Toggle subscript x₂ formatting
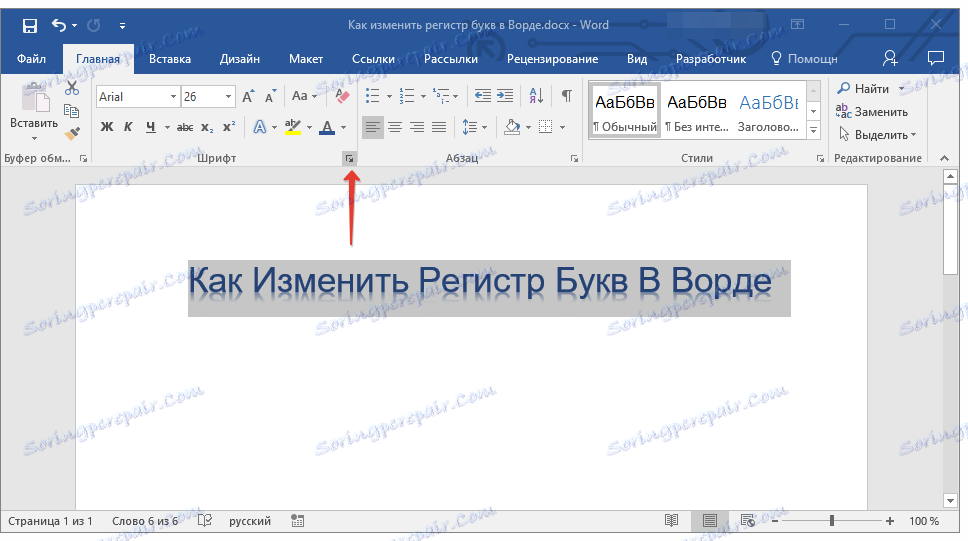The width and height of the screenshot is (968, 541). [x=207, y=127]
